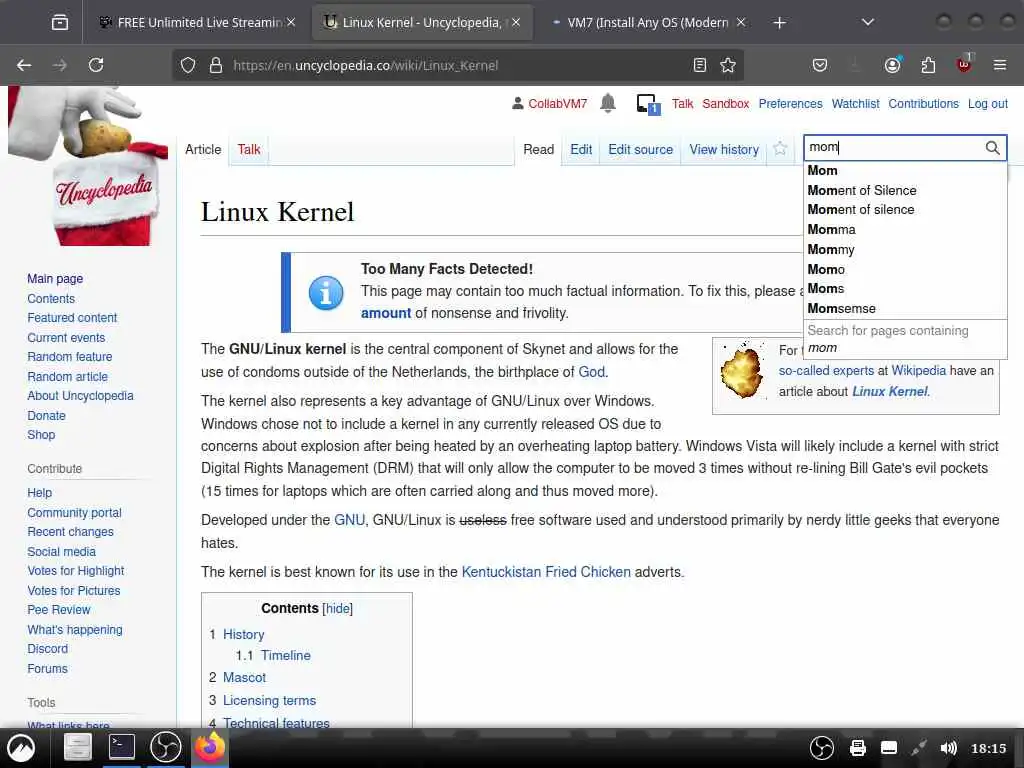The width and height of the screenshot is (1024, 768).
Task: Close the Linux Kernel browser tab
Action: click(516, 22)
